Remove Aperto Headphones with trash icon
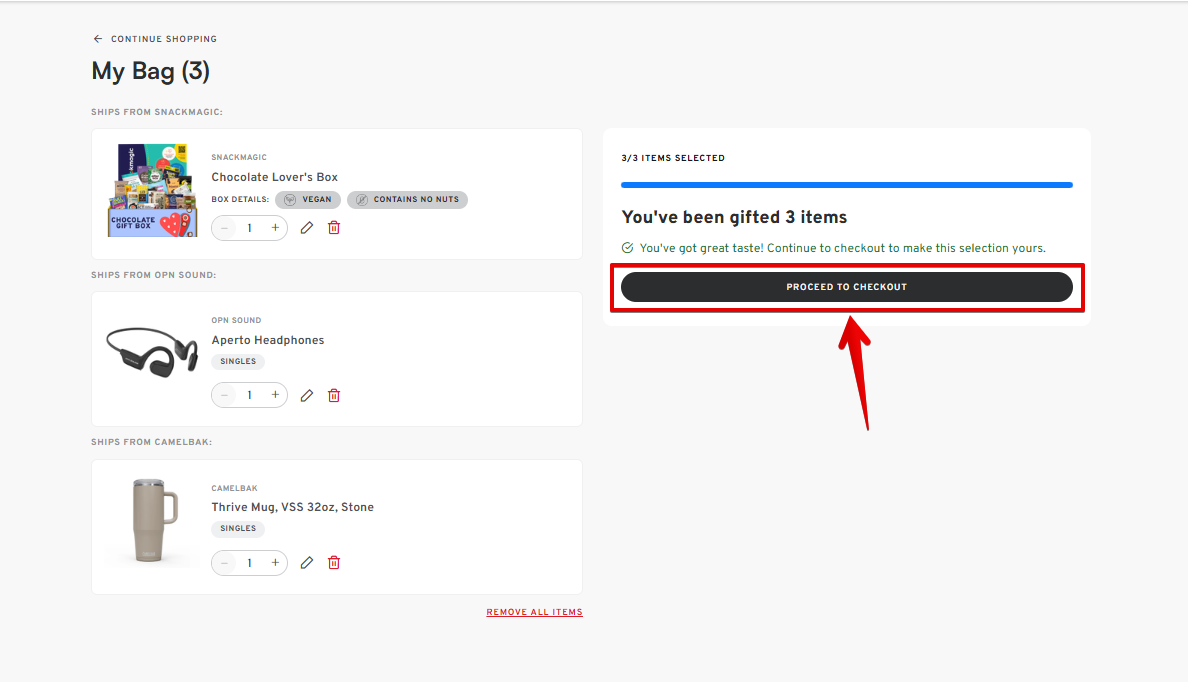Screen dimensions: 1188x682 click(334, 395)
